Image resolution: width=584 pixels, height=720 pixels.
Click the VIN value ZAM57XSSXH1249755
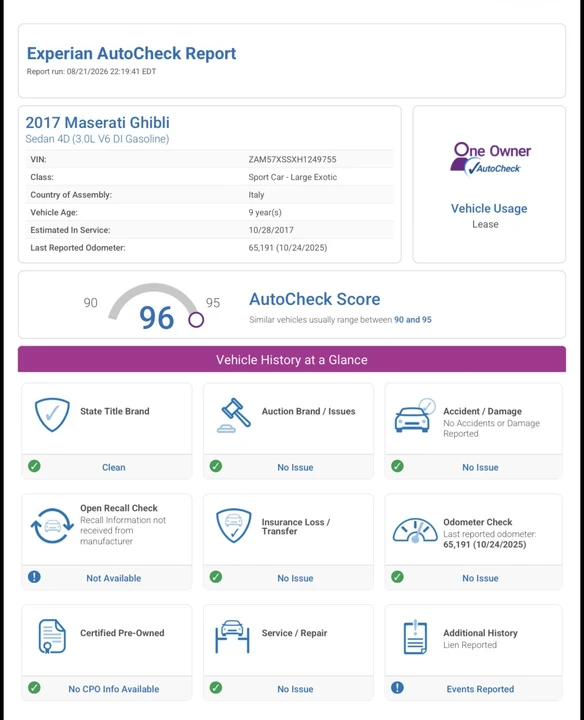292,159
